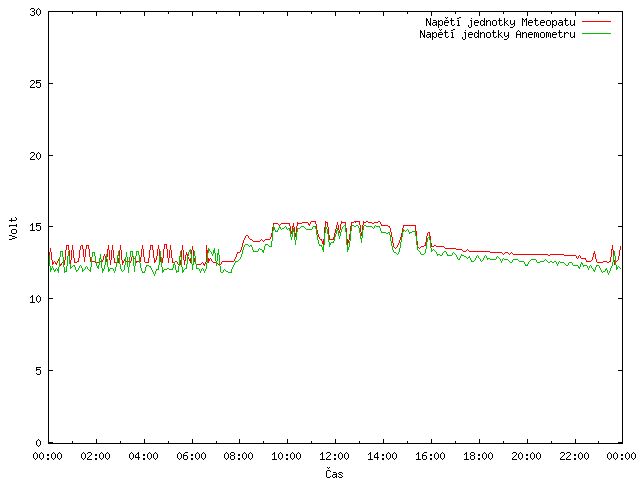Viewport: 640px width, 480px height.
Task: Click the red legend line sample
Action: [596, 22]
